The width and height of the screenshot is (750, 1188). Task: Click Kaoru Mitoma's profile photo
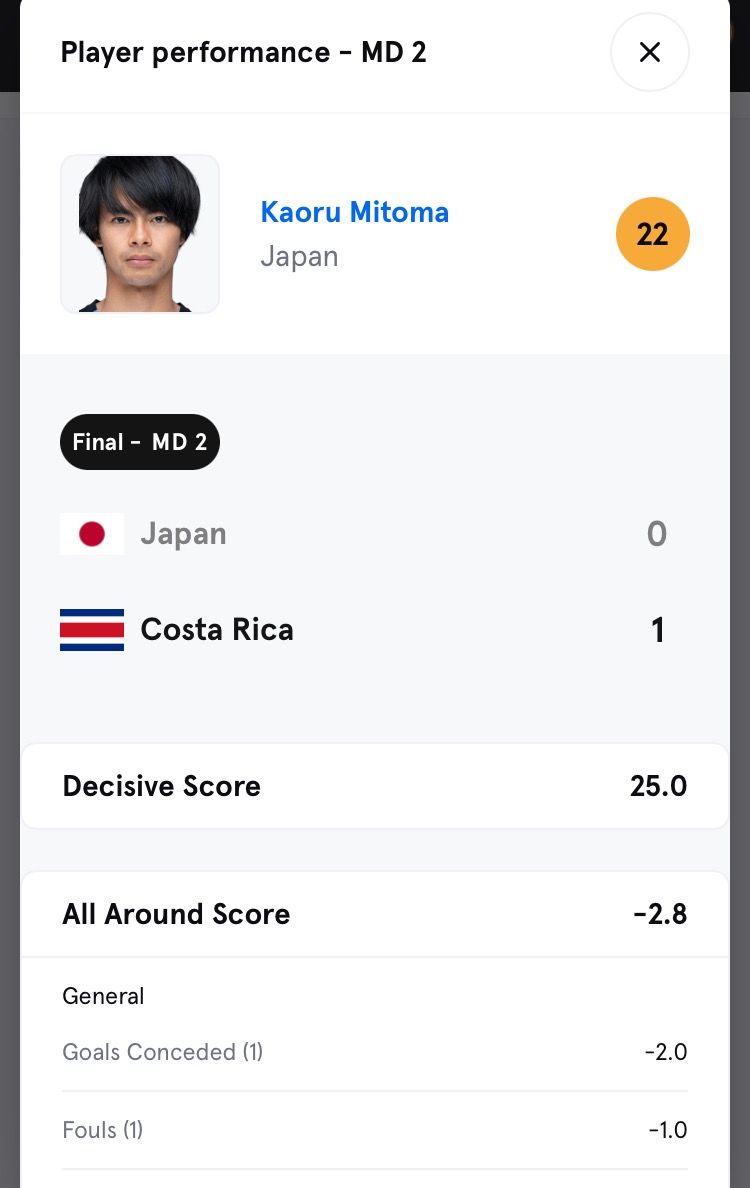click(x=140, y=234)
